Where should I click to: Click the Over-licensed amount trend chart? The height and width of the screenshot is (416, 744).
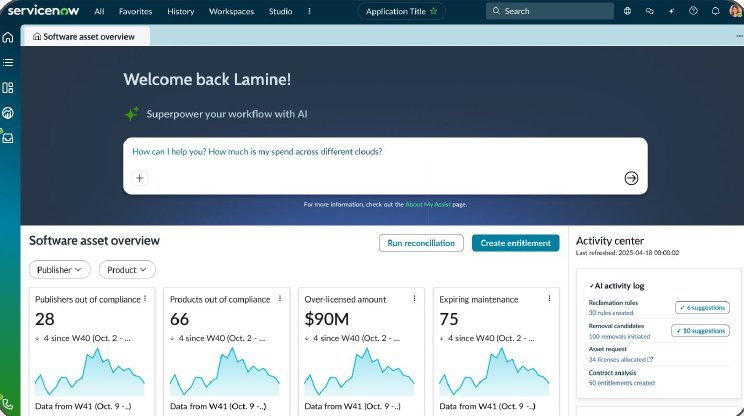[359, 372]
